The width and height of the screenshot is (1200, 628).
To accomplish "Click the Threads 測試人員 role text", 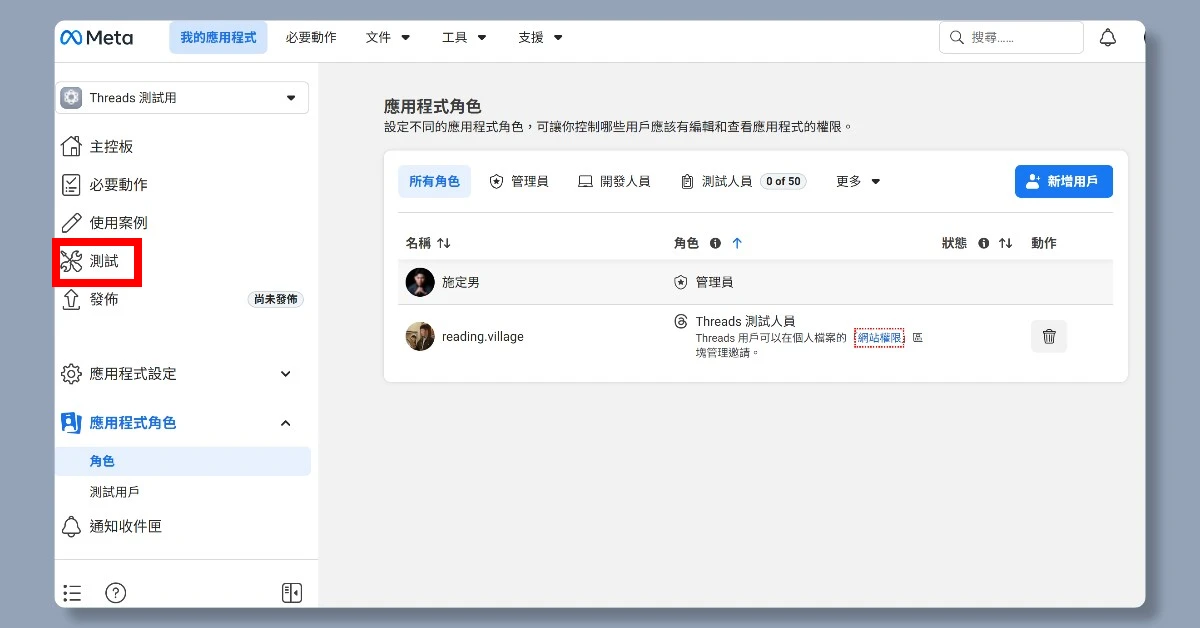I will [x=745, y=322].
